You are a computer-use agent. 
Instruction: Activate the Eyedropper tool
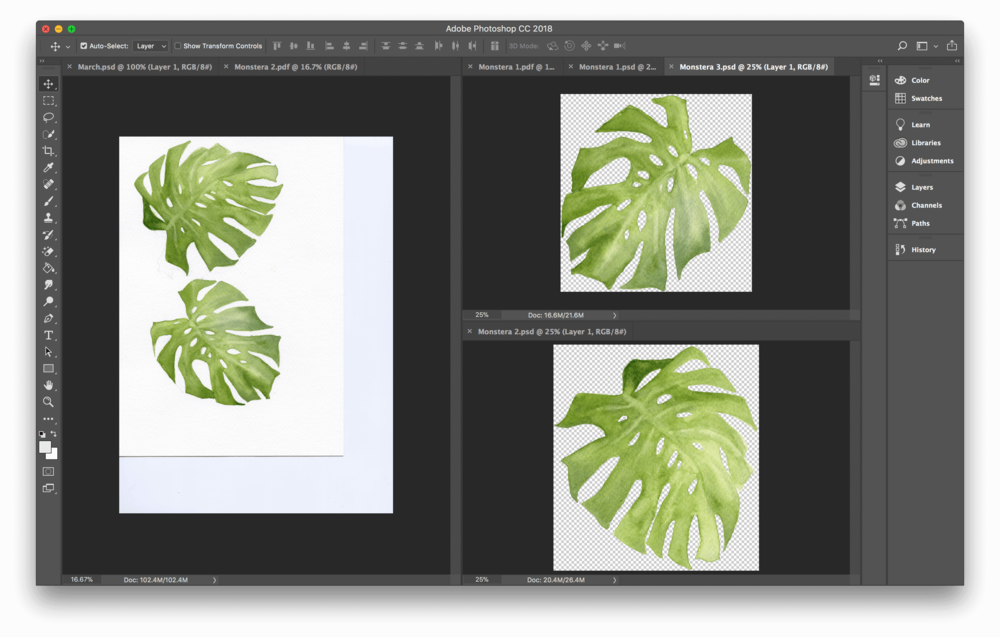[47, 168]
